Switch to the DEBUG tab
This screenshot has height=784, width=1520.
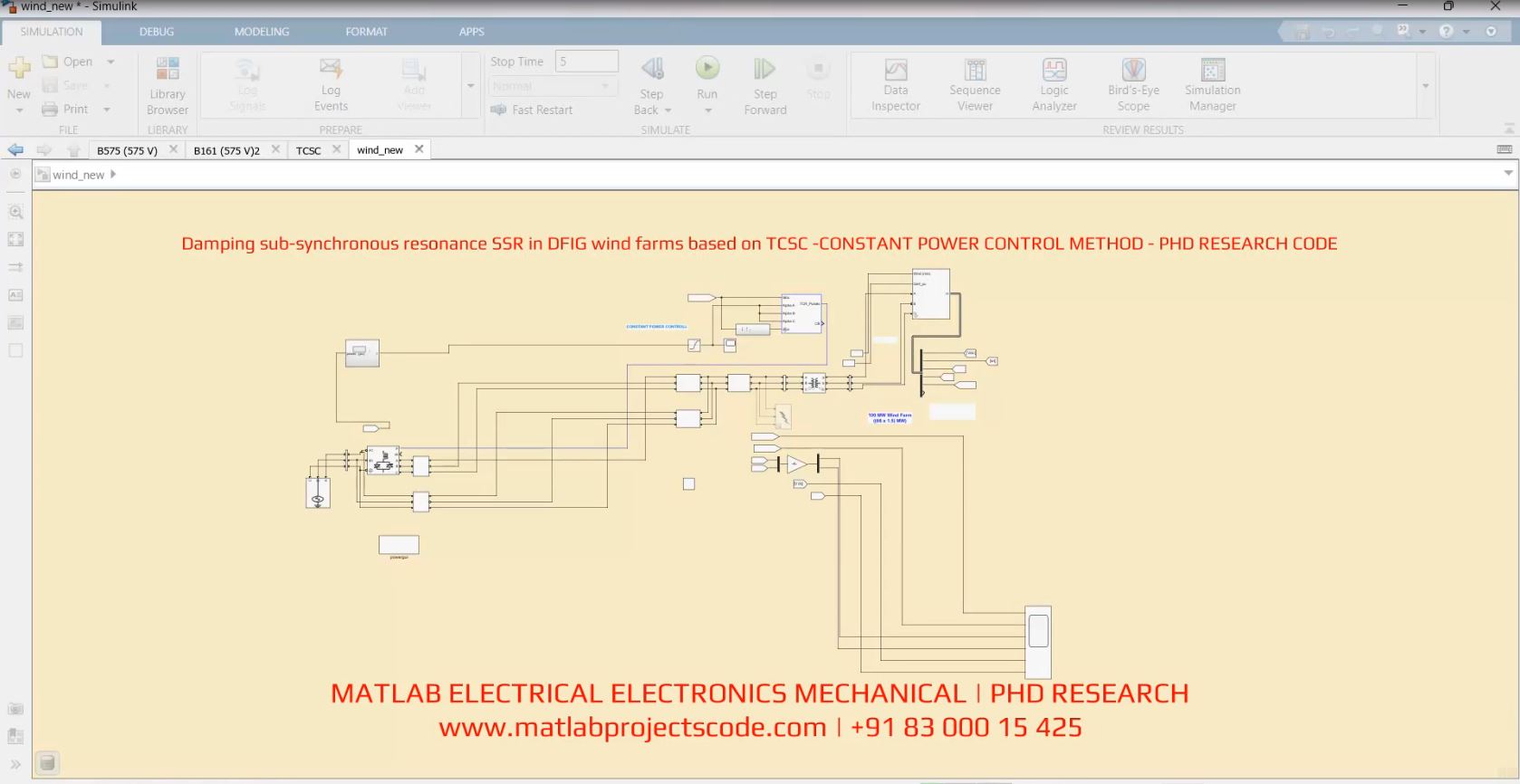coord(157,32)
